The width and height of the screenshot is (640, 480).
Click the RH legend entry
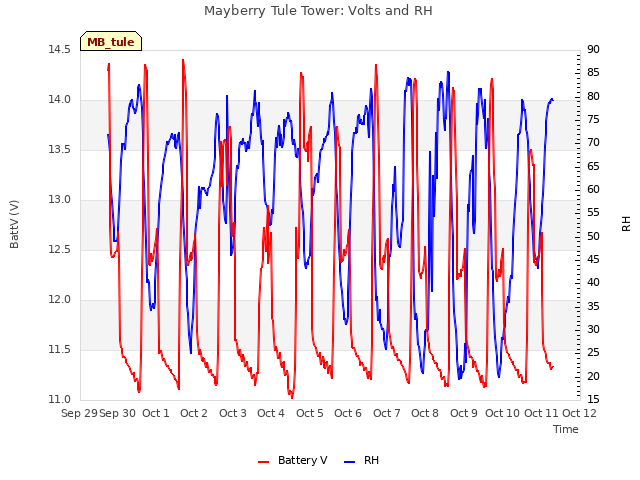(x=362, y=460)
